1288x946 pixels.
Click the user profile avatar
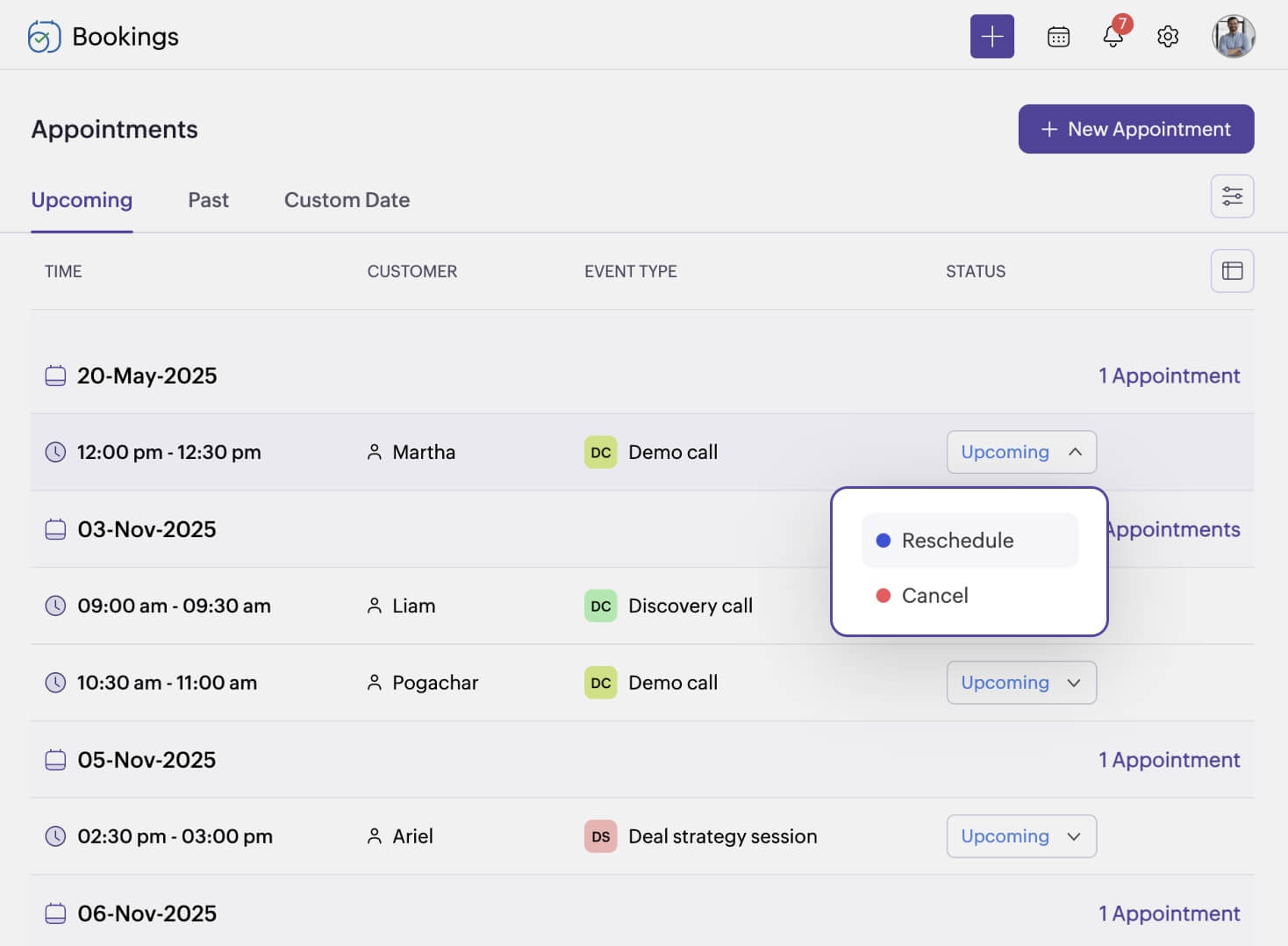coord(1233,37)
